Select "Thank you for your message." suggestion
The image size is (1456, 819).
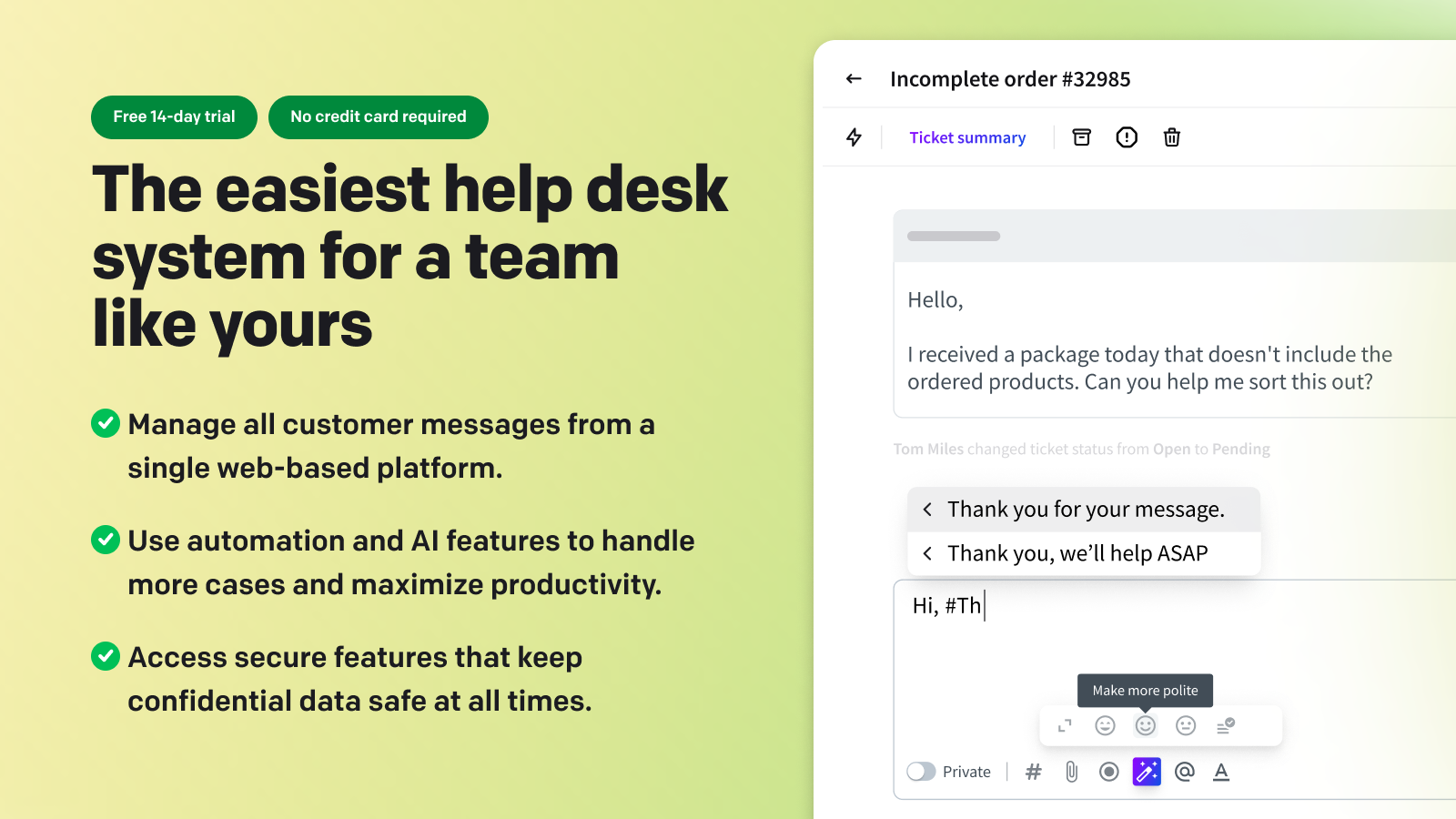pyautogui.click(x=1085, y=510)
